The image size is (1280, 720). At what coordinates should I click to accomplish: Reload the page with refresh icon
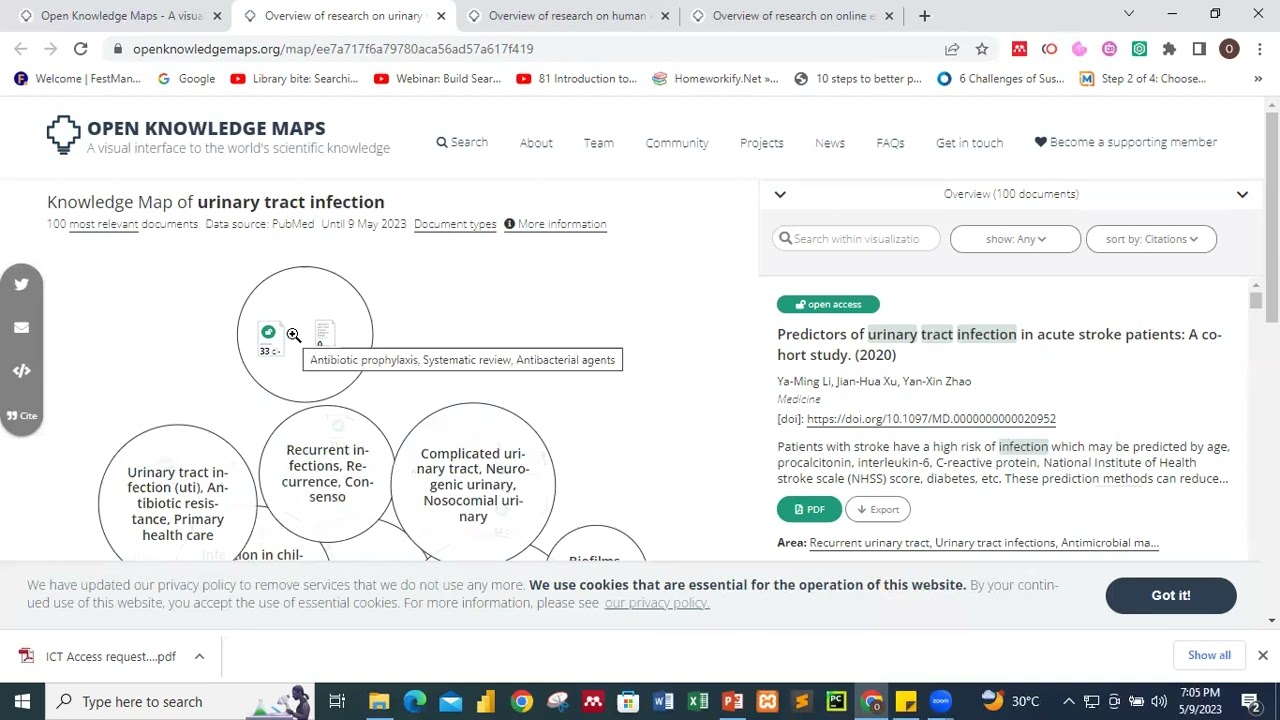point(80,48)
